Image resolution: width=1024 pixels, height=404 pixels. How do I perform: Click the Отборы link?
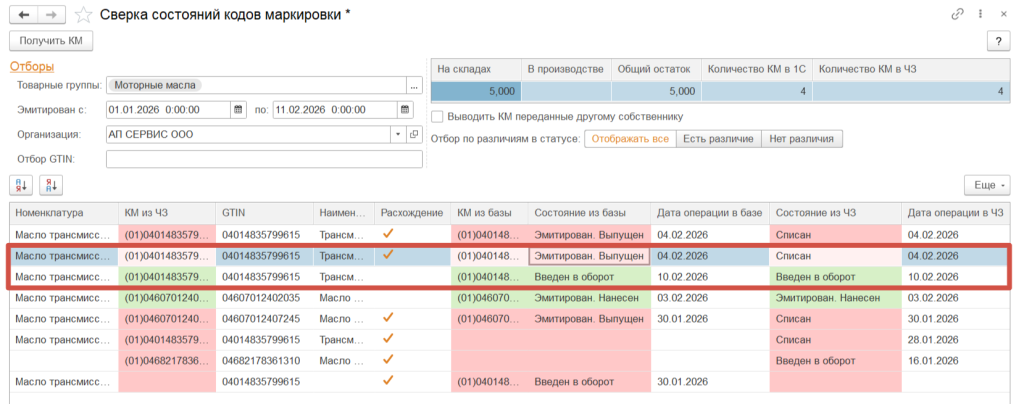click(x=30, y=66)
